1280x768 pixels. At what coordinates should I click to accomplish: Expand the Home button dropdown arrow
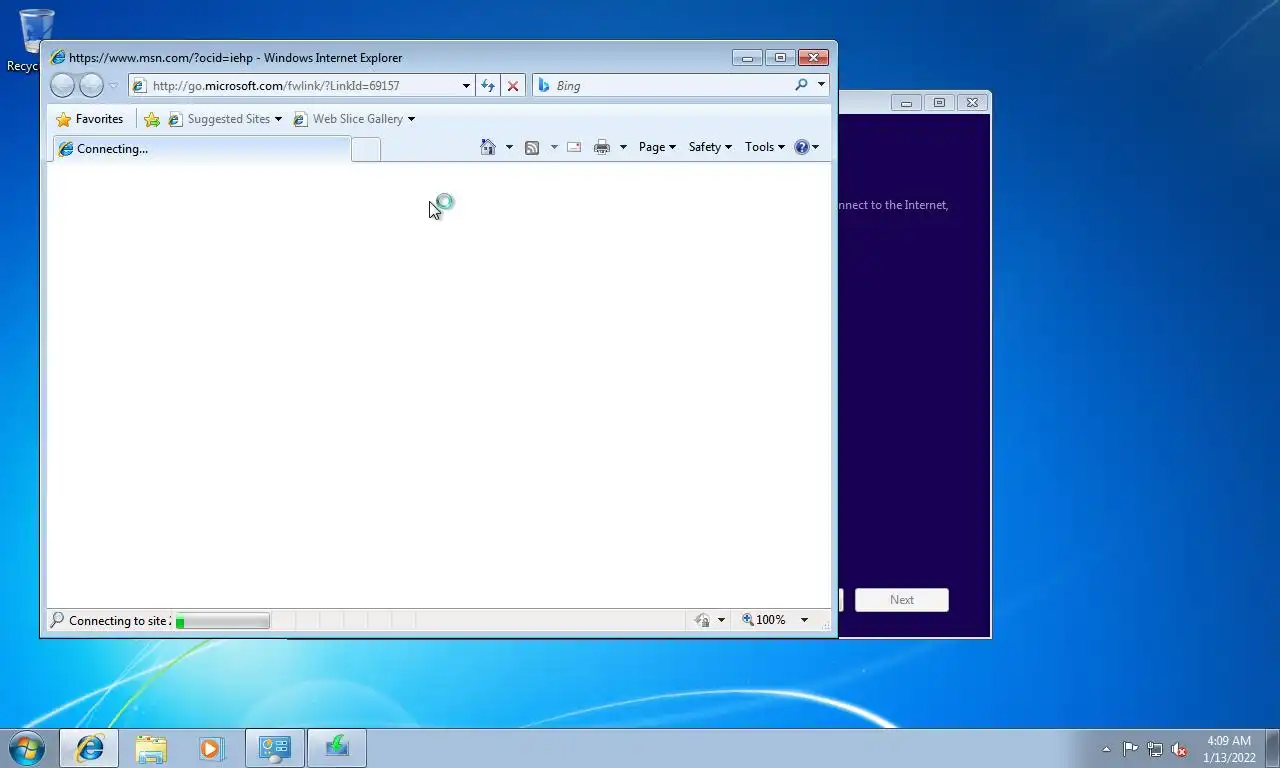(x=509, y=147)
